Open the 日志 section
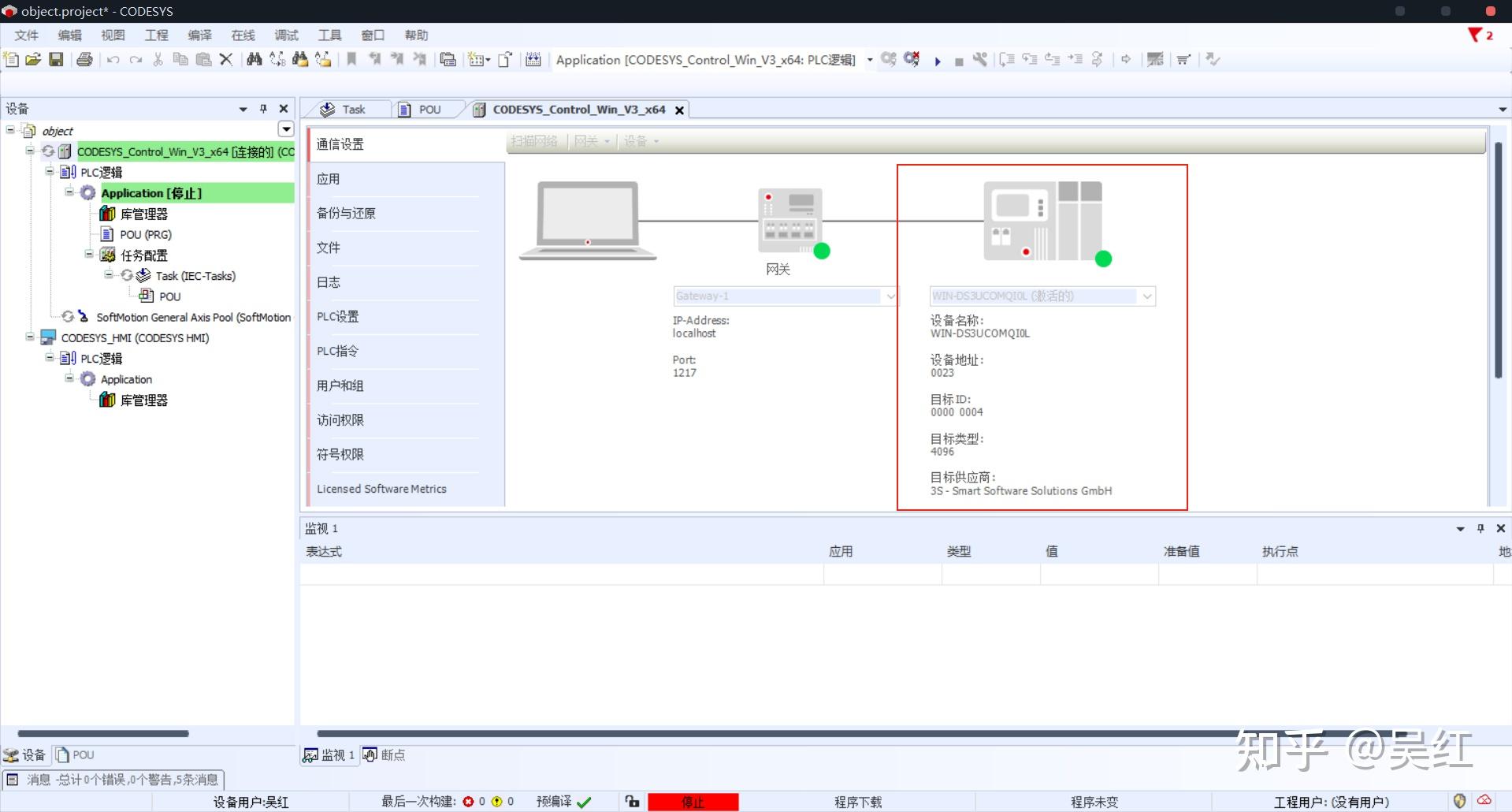This screenshot has width=1512, height=812. (x=407, y=282)
